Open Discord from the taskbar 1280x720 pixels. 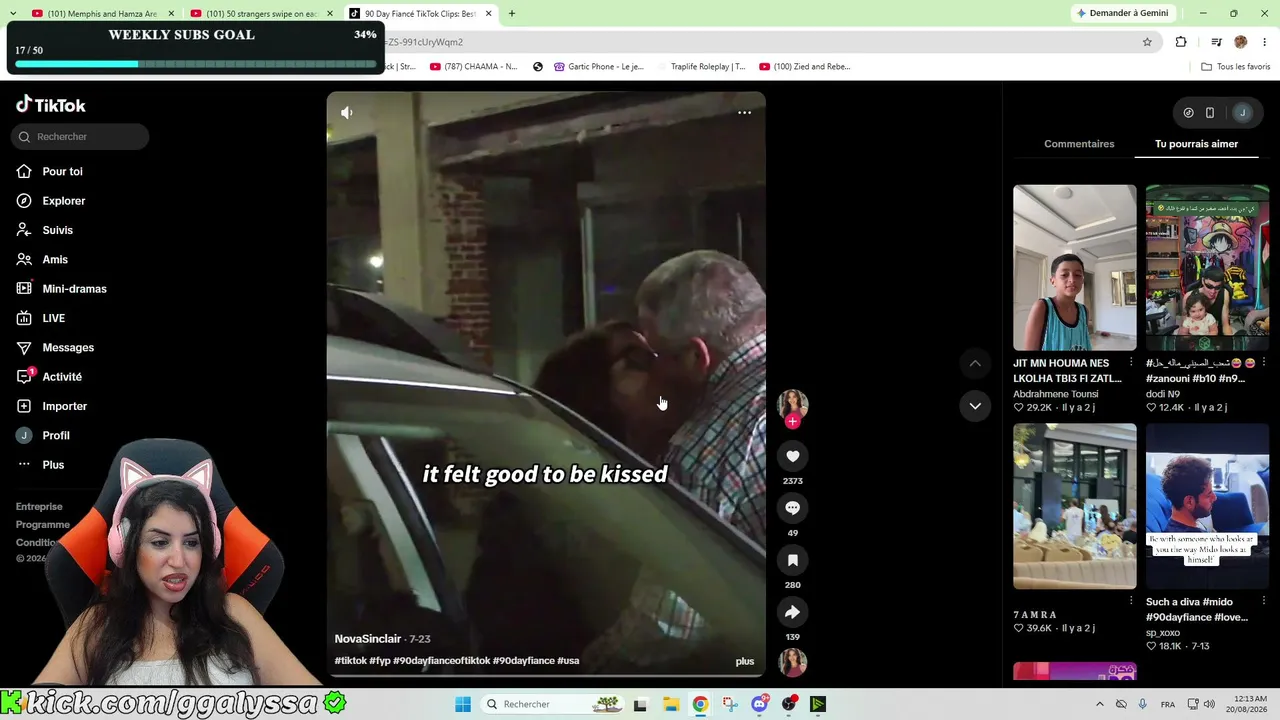pos(760,704)
